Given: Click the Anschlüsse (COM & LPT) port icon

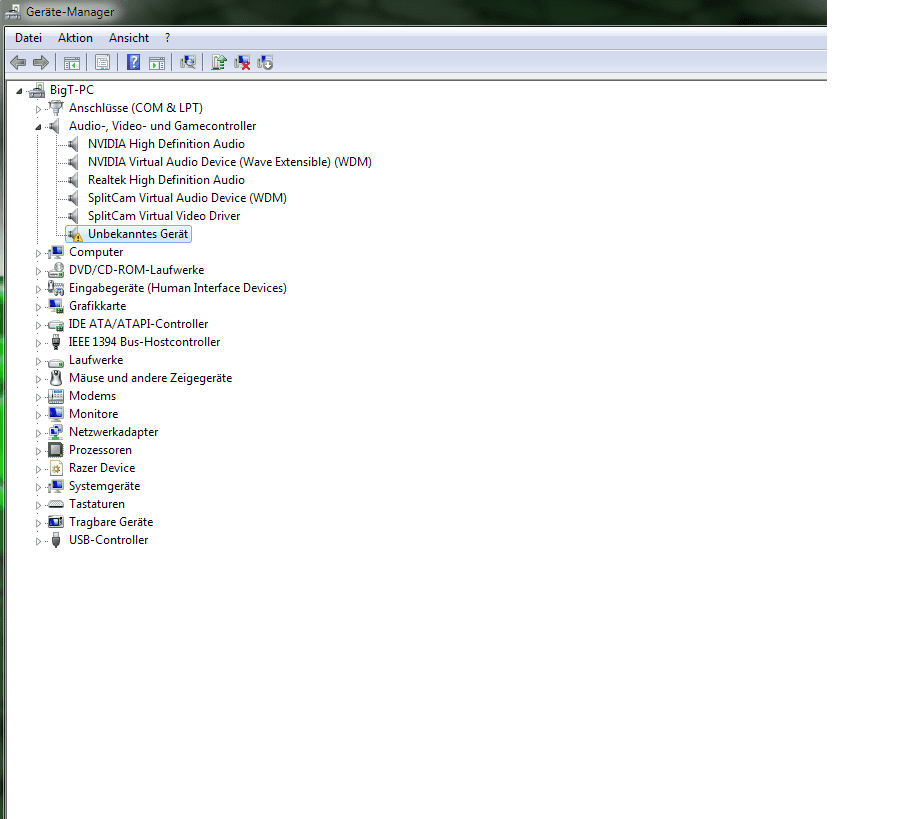Looking at the screenshot, I should [56, 108].
